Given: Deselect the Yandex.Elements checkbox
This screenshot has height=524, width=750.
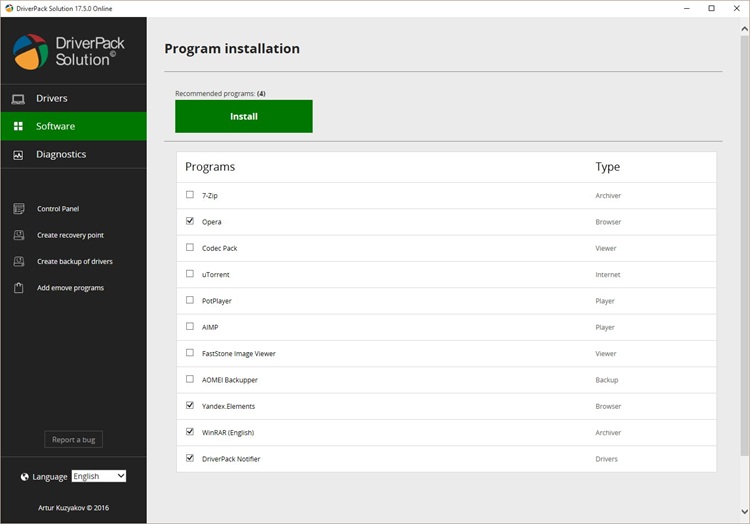Looking at the screenshot, I should click(190, 406).
